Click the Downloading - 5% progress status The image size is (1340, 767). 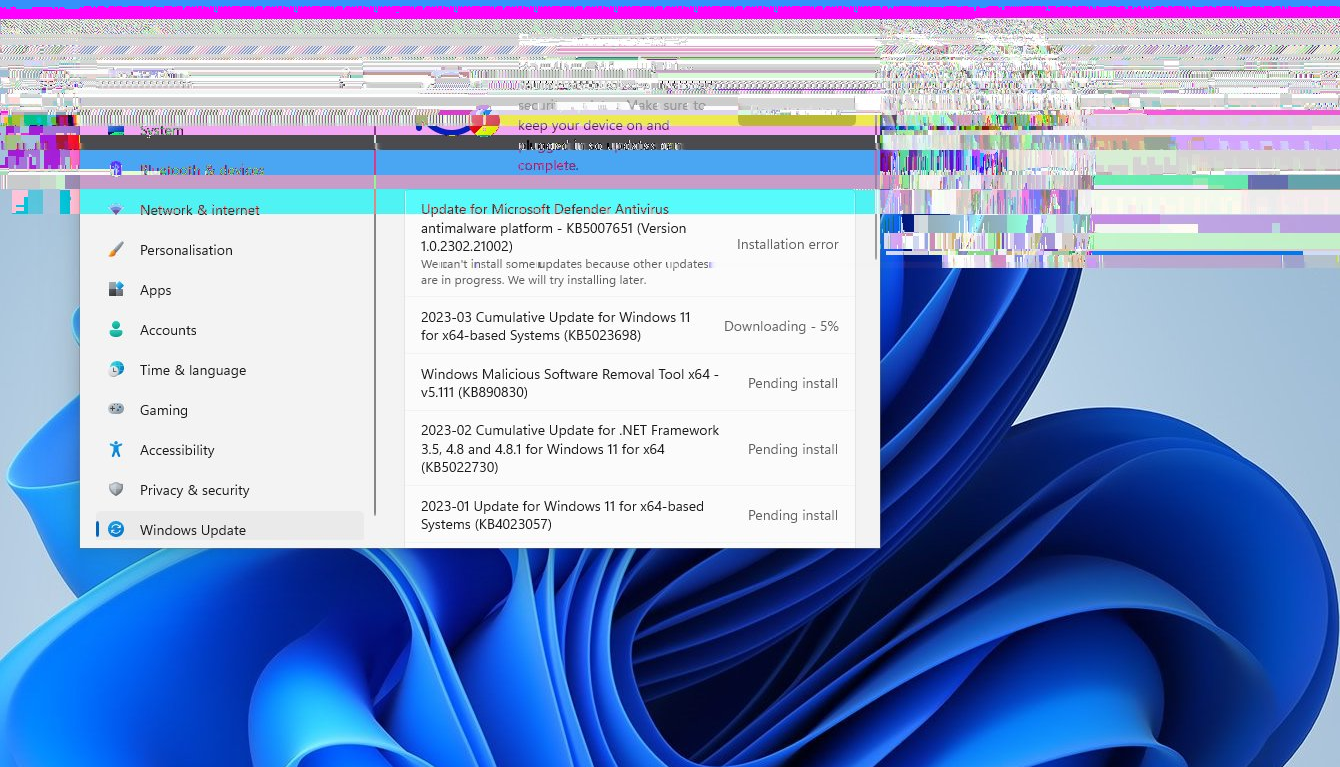pyautogui.click(x=781, y=326)
